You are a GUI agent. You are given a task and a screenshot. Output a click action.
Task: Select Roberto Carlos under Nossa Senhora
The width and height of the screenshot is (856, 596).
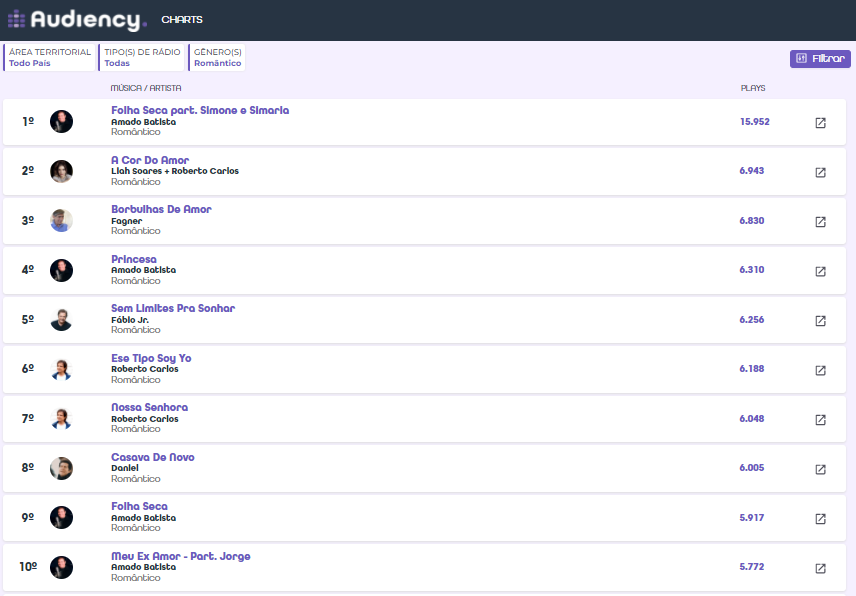[x=145, y=419]
